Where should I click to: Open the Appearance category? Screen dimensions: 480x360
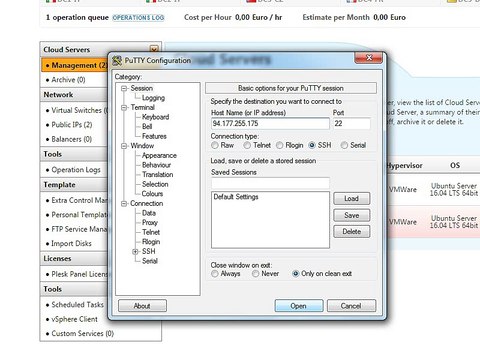pos(159,156)
